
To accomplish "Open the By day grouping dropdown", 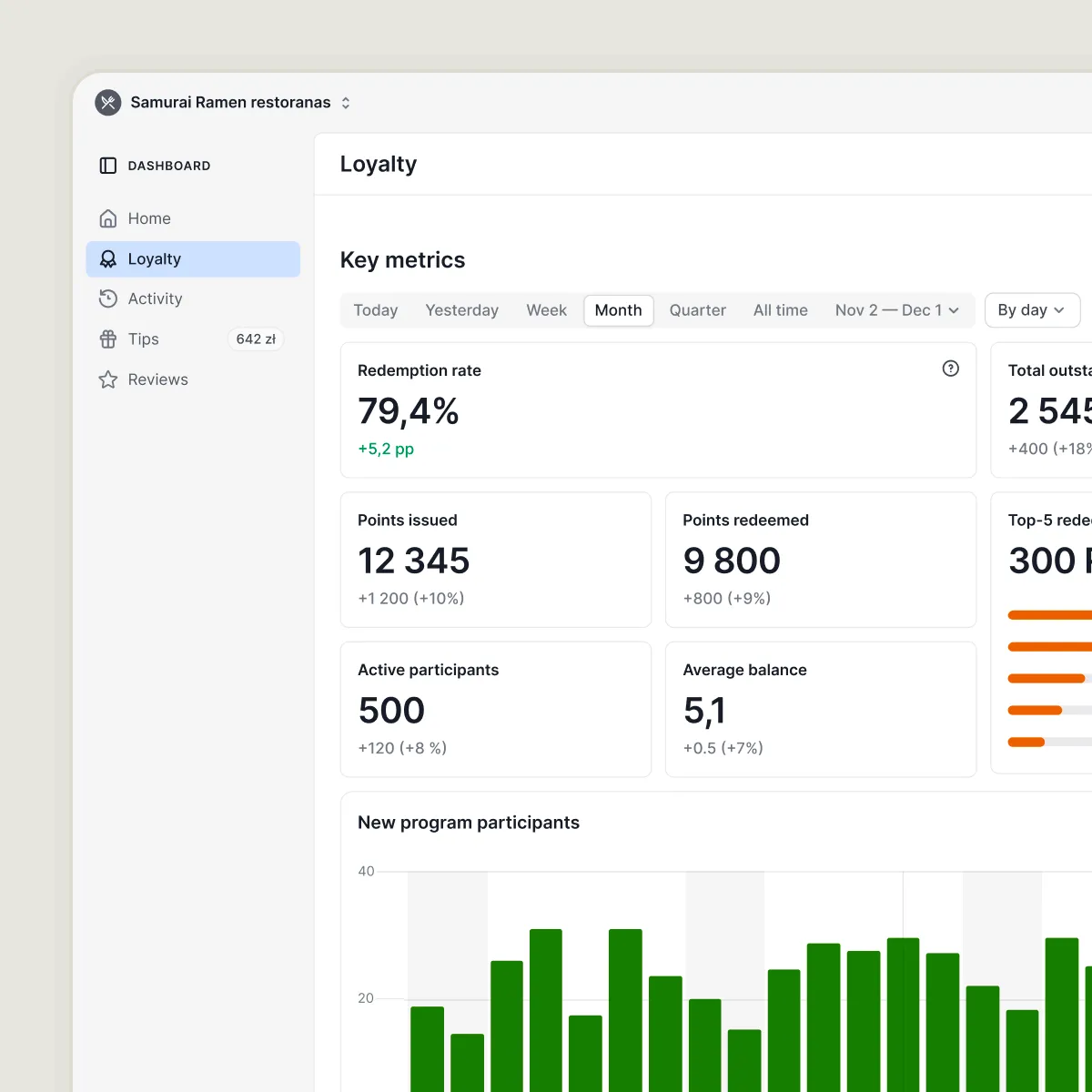I will [x=1032, y=310].
